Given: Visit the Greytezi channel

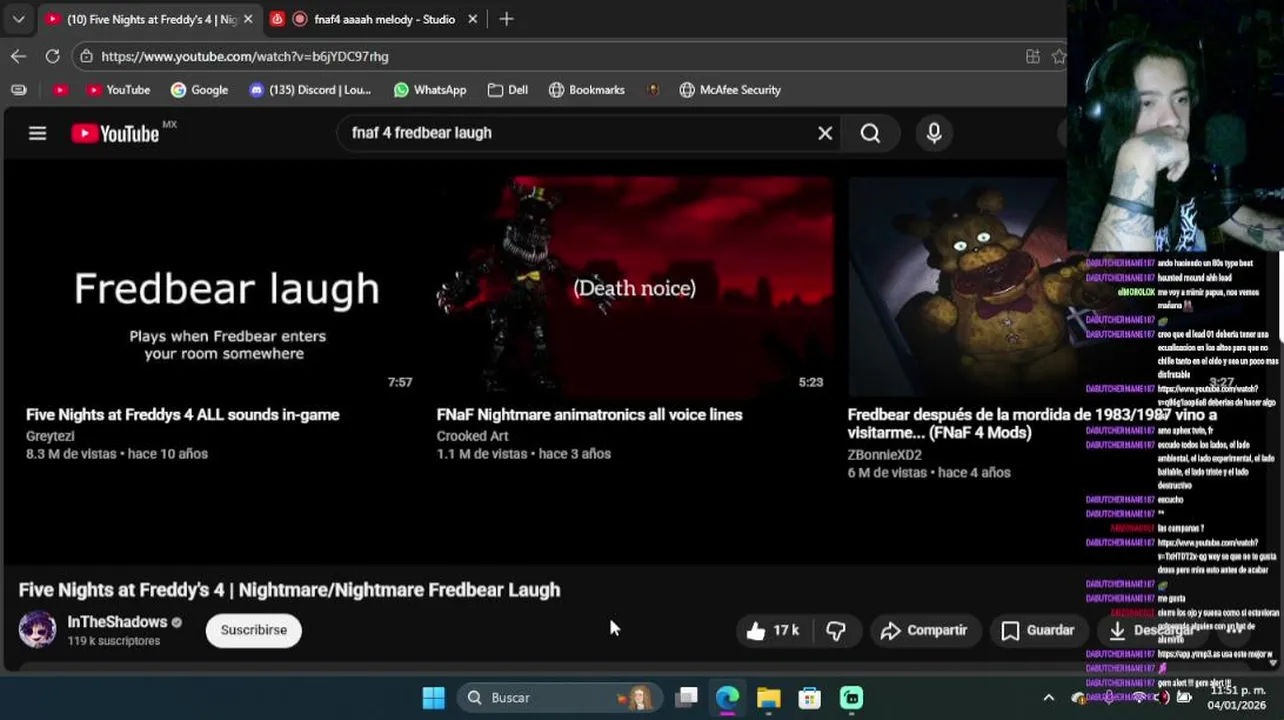Looking at the screenshot, I should tap(50, 436).
